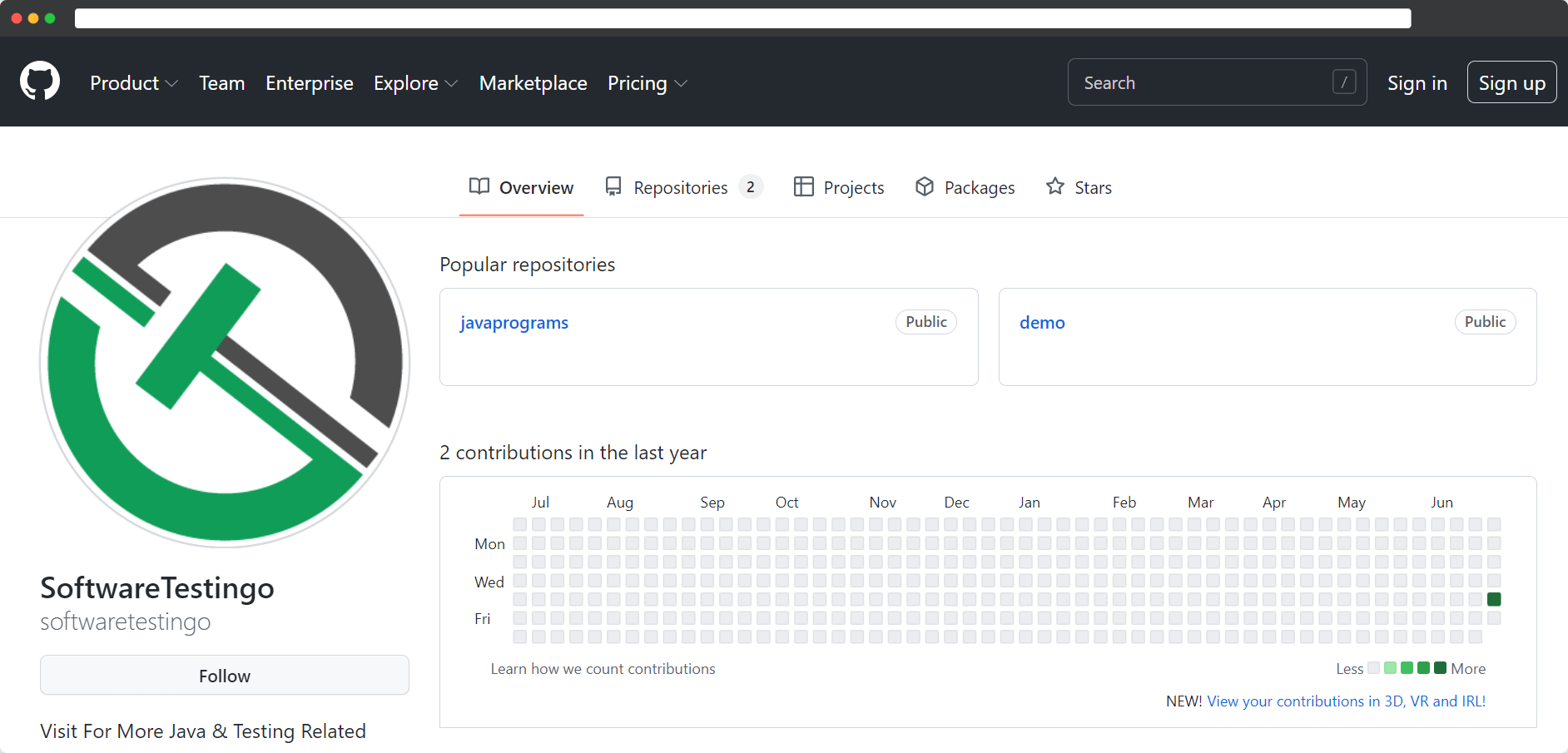The width and height of the screenshot is (1568, 753).
Task: Open the Team page link
Action: point(222,83)
